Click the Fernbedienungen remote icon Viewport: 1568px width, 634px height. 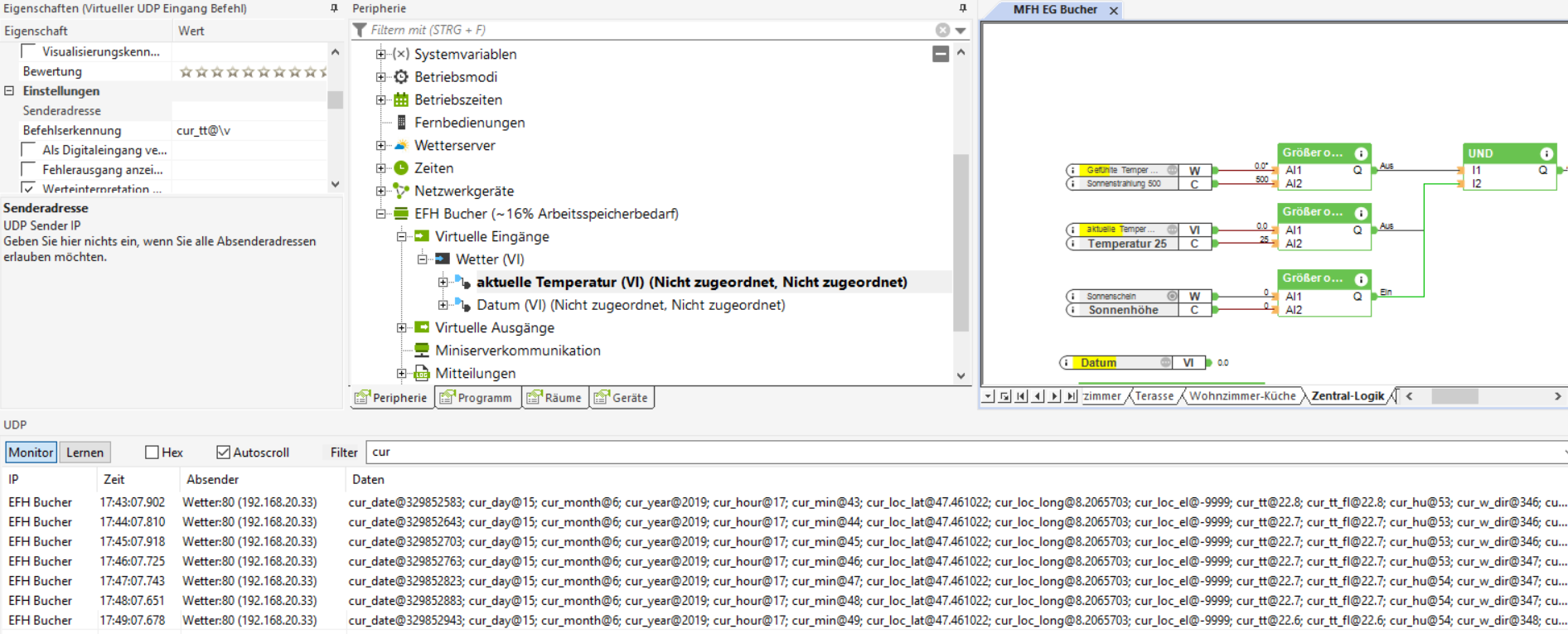[x=402, y=123]
